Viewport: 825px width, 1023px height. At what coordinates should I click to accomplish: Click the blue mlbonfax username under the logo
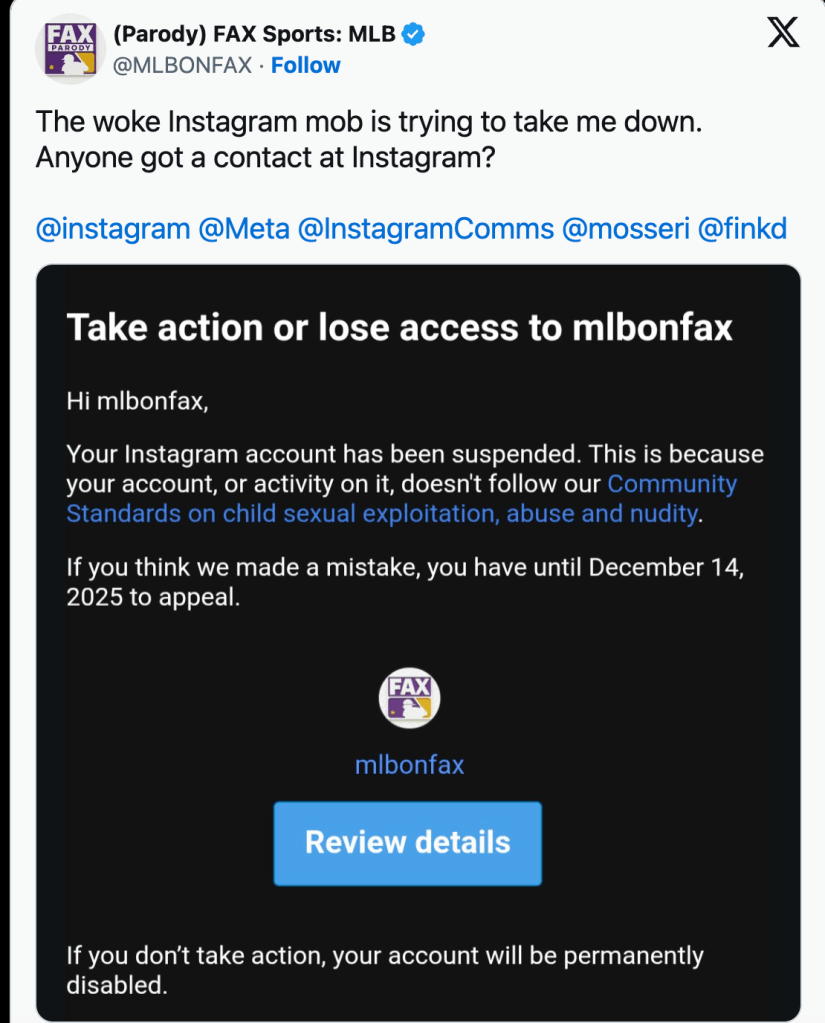tap(409, 765)
